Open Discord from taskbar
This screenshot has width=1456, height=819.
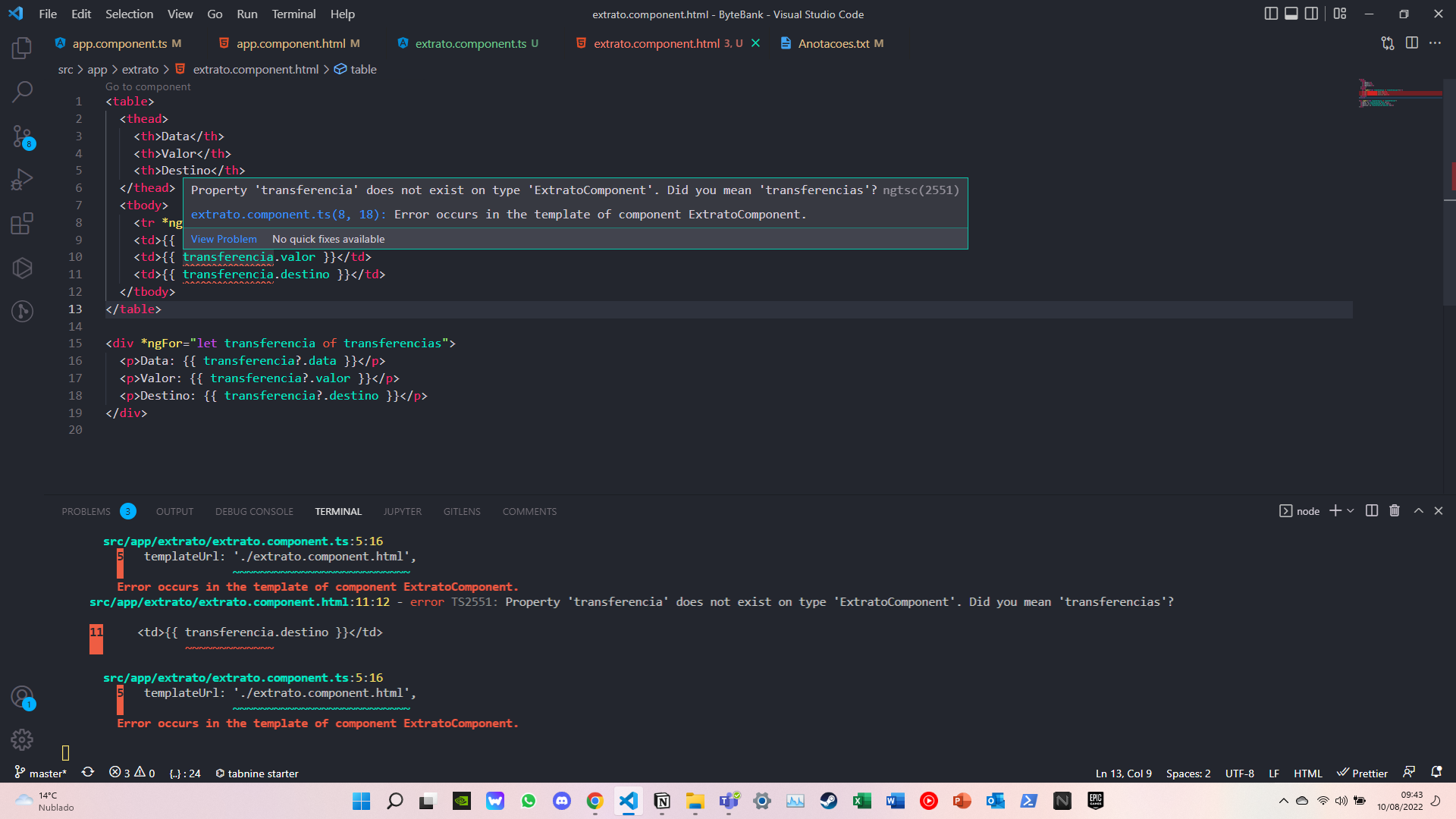click(x=562, y=801)
